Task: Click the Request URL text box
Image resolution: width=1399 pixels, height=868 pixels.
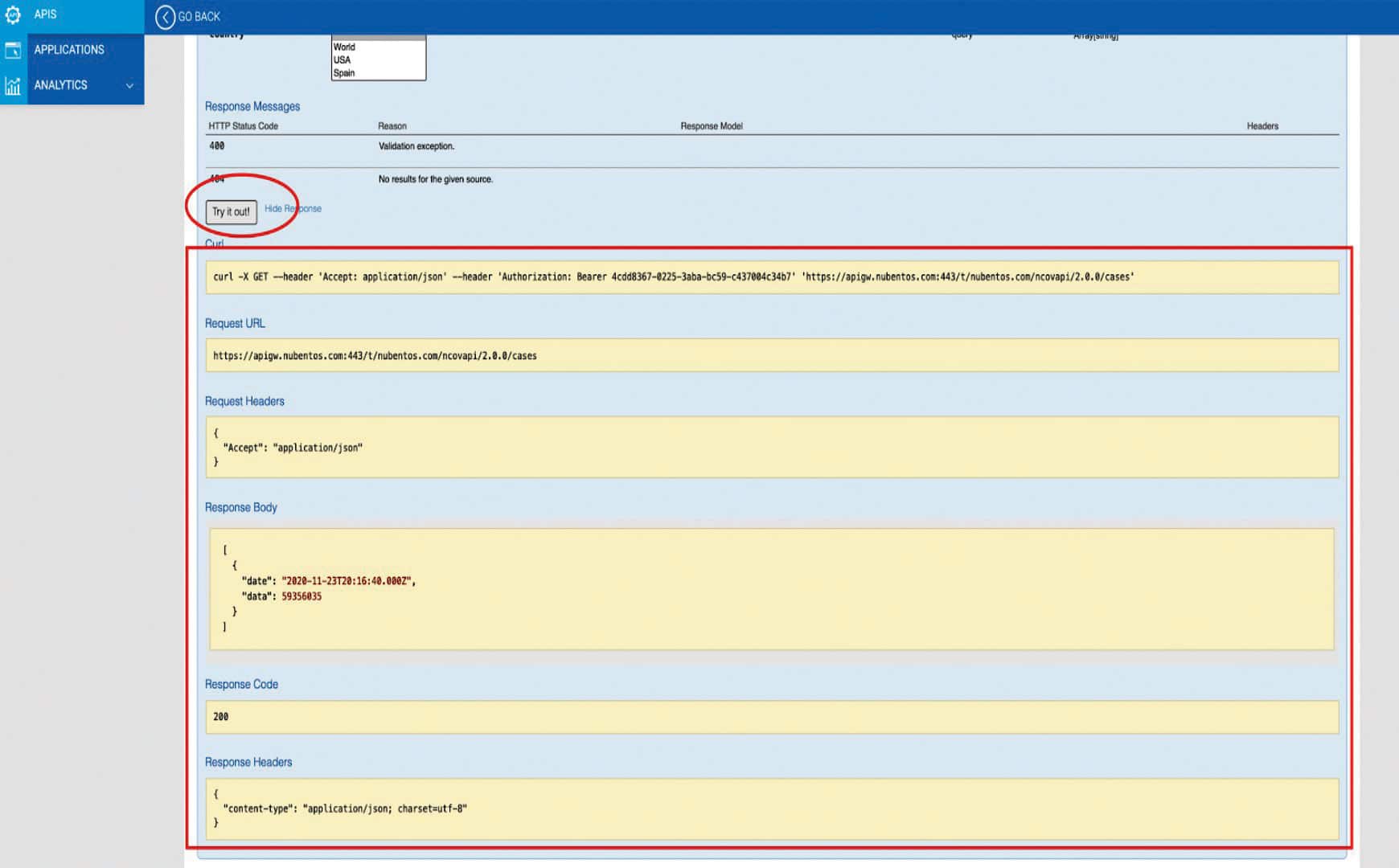Action: point(771,355)
